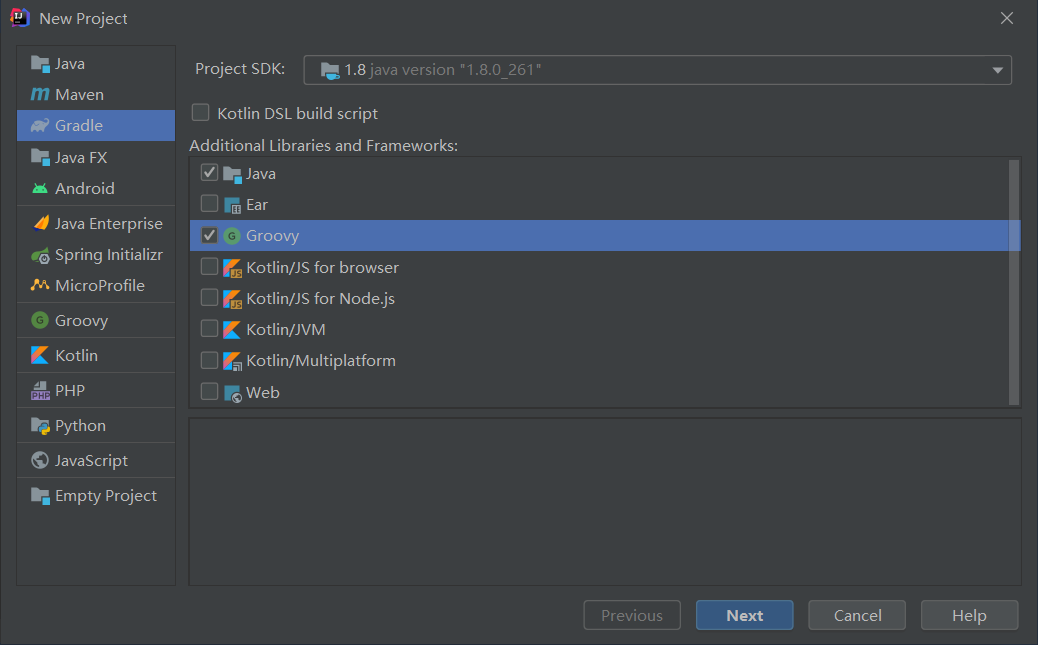Check the Kotlin/Multiplatform checkbox
This screenshot has width=1038, height=645.
click(209, 360)
